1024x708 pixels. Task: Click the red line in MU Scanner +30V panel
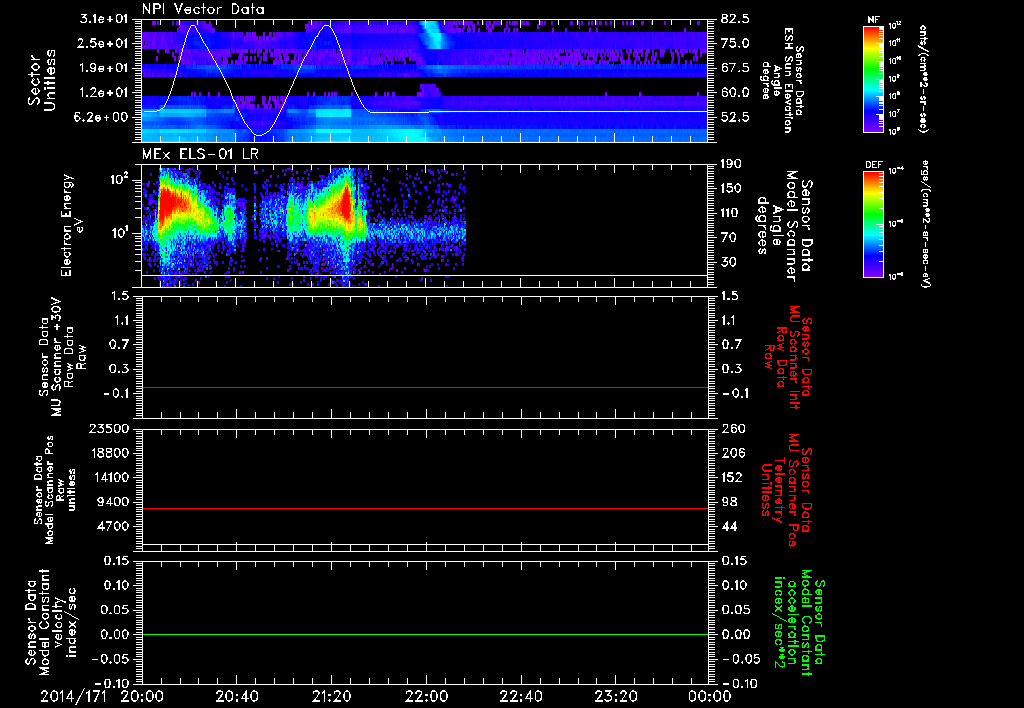click(425, 387)
